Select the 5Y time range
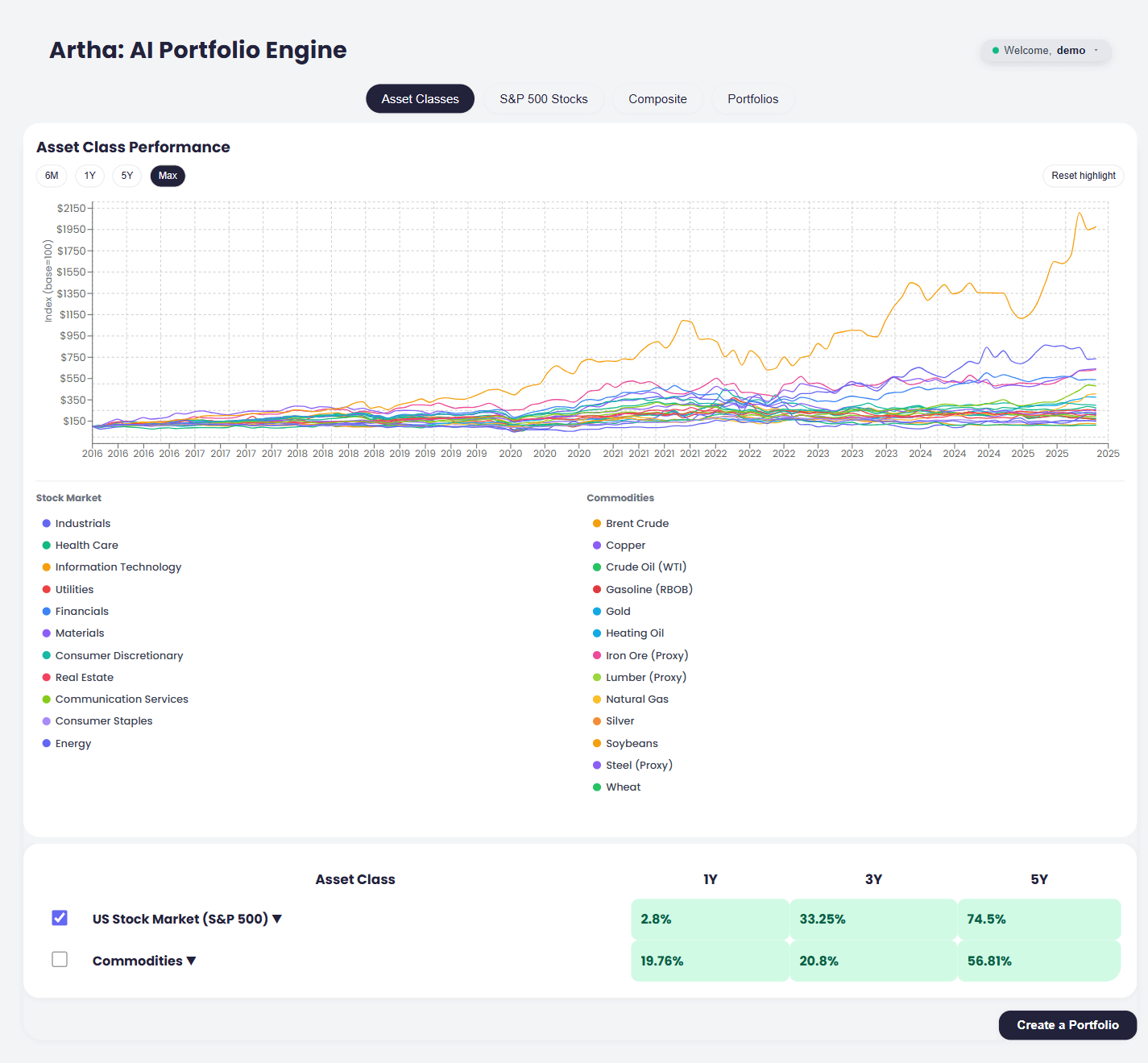Viewport: 1148px width, 1063px height. (127, 176)
